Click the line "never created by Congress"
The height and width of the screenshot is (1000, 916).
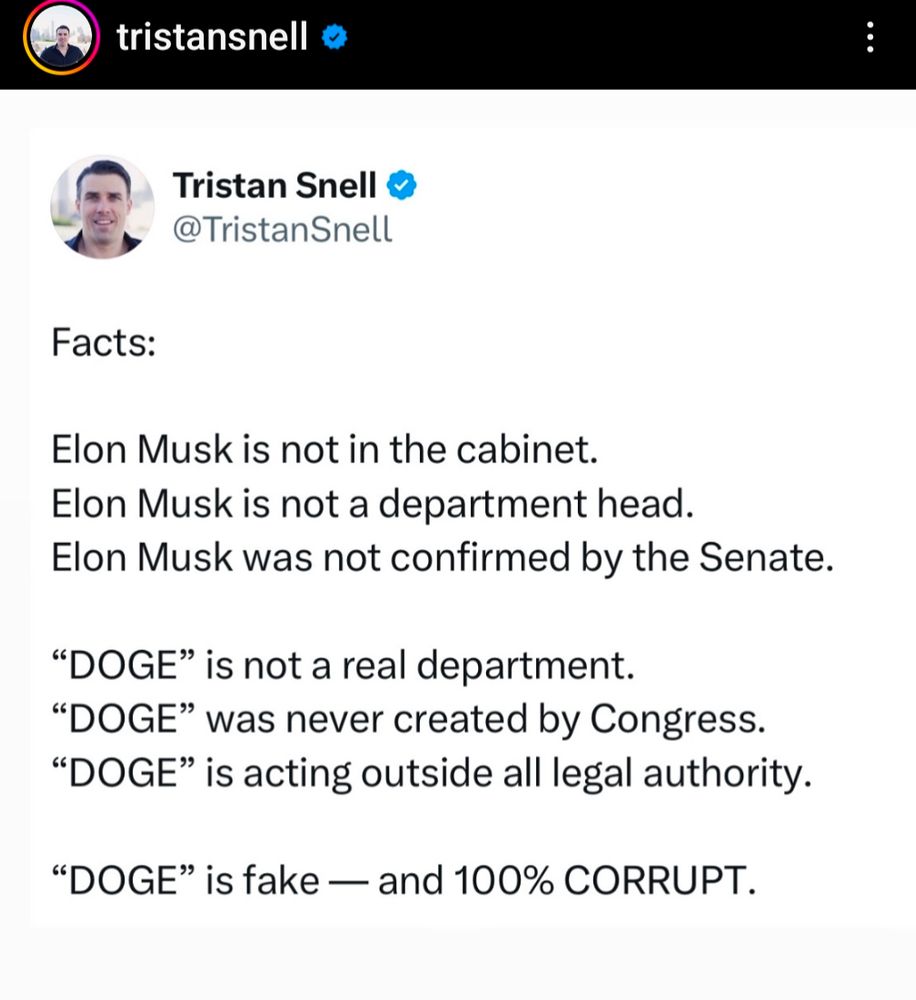408,719
